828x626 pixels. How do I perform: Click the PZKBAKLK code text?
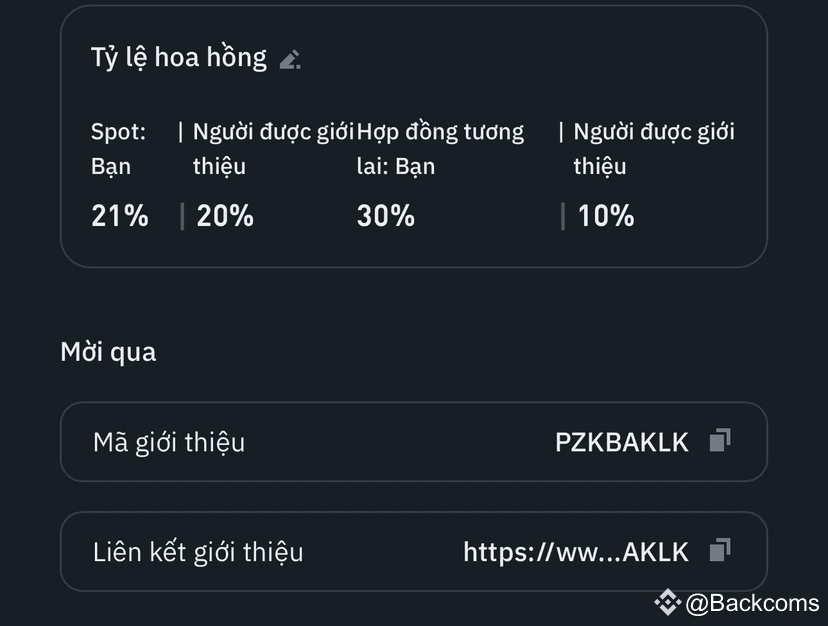click(622, 442)
